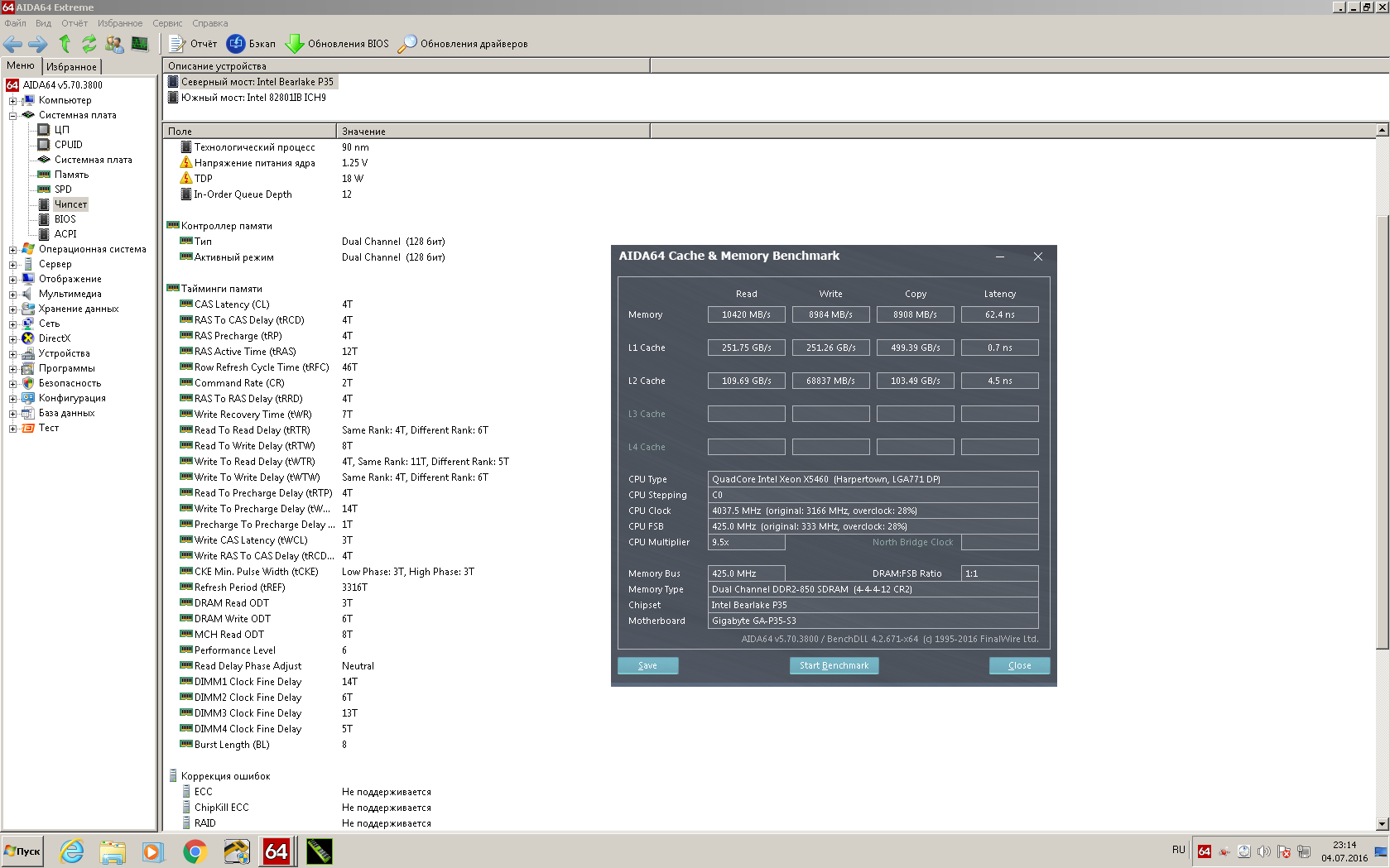1390x868 pixels.
Task: Open the Отчёт report toolbar button
Action: 193,44
